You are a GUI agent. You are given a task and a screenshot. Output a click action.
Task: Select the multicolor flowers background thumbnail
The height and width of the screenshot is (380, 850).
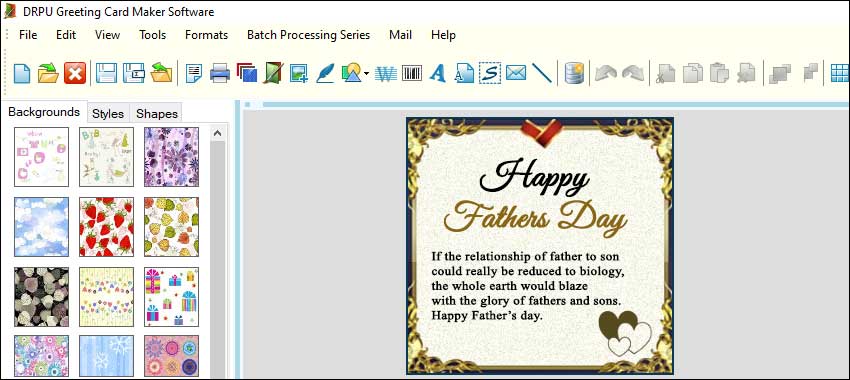pos(41,356)
